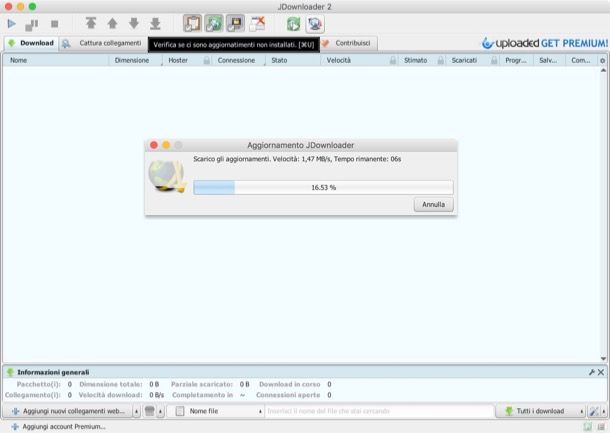Click scrollbar up arrow in download list
610x433 pixels.
(603, 70)
